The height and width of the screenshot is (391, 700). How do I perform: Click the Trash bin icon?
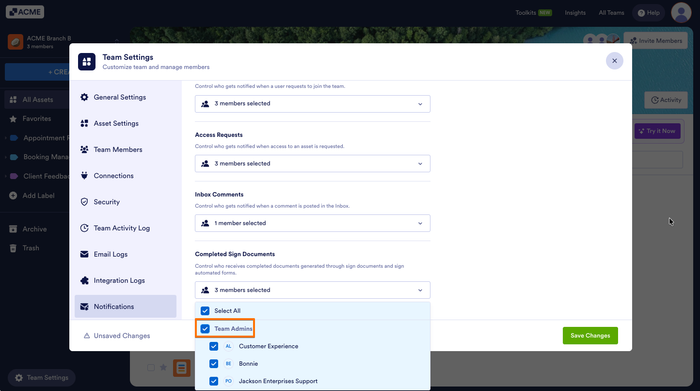[13, 248]
